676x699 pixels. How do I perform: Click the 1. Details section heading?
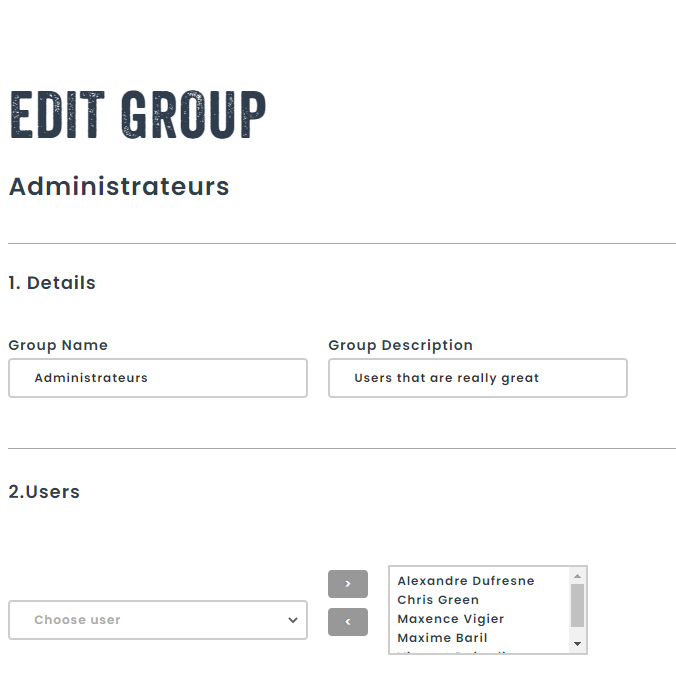52,283
